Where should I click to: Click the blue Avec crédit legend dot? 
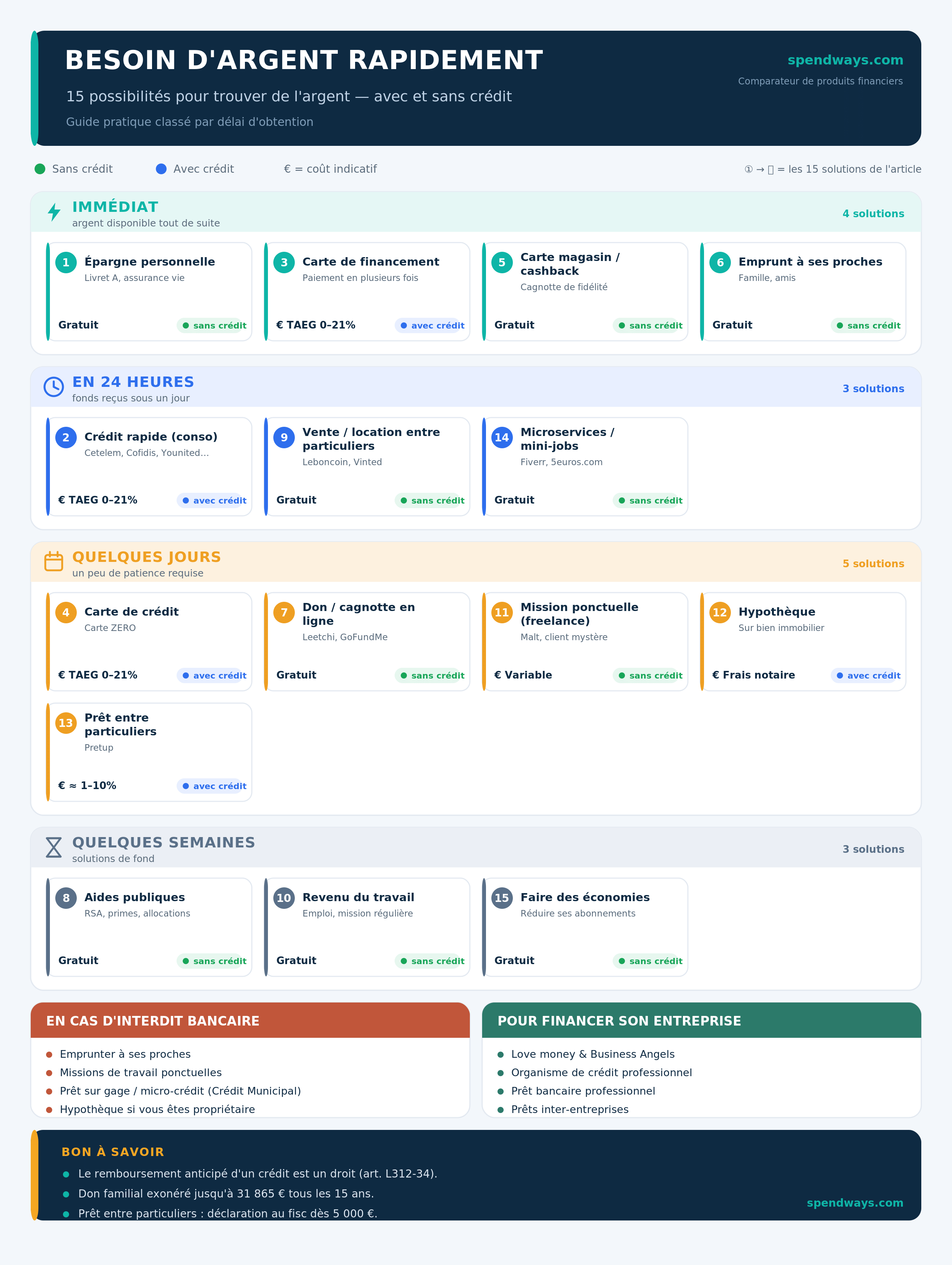[x=161, y=169]
